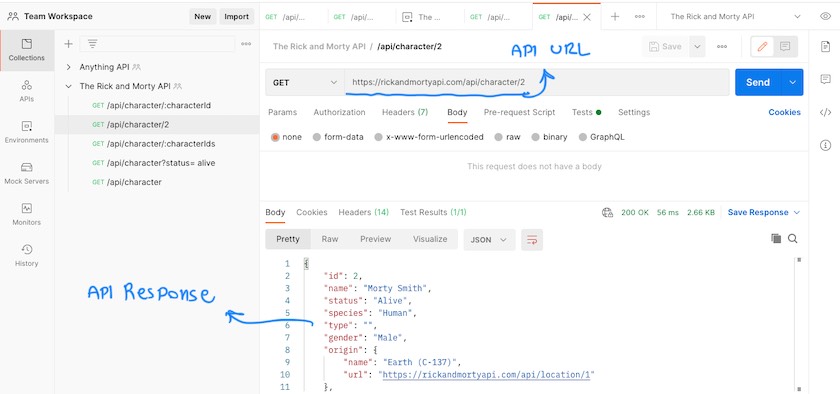Switch to the Tests tab

click(586, 112)
